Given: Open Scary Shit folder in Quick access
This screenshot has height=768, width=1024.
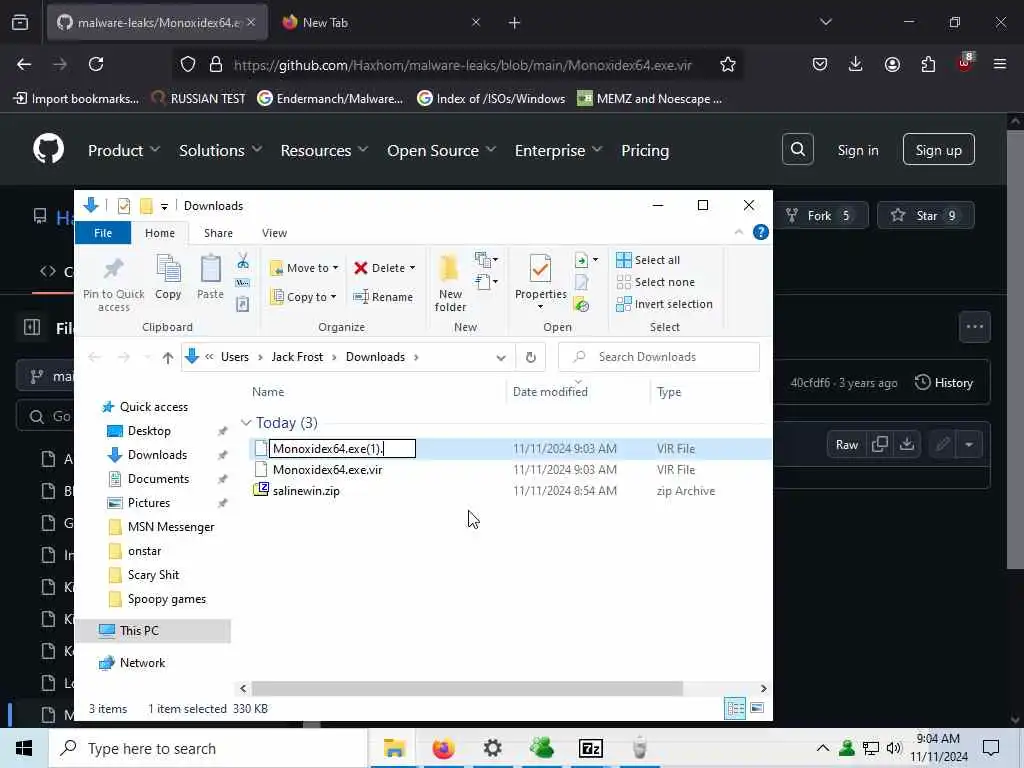Looking at the screenshot, I should coord(153,575).
